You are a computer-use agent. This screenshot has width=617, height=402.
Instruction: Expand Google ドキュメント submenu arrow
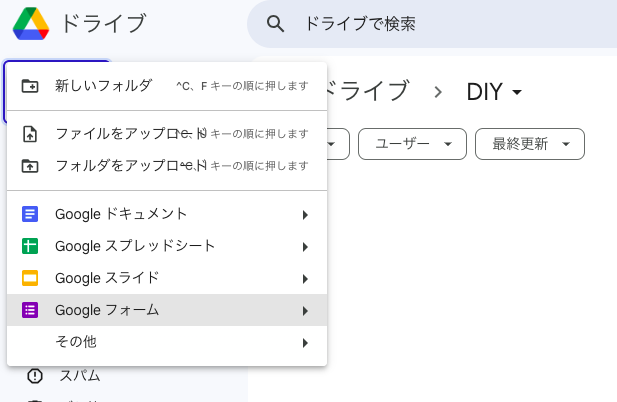(305, 215)
